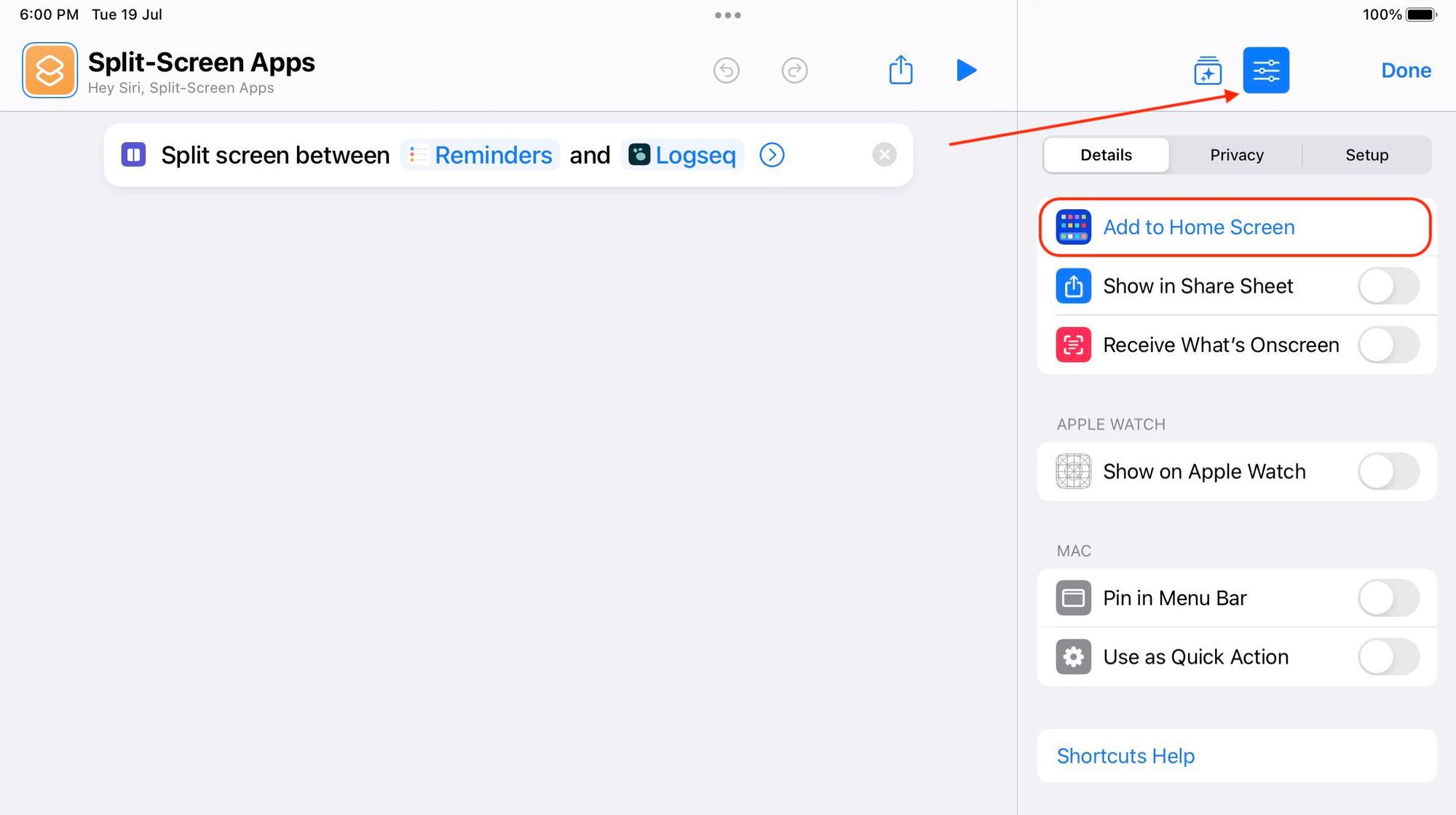1456x815 pixels.
Task: Click the Shortcuts app icon top-left
Action: coord(49,70)
